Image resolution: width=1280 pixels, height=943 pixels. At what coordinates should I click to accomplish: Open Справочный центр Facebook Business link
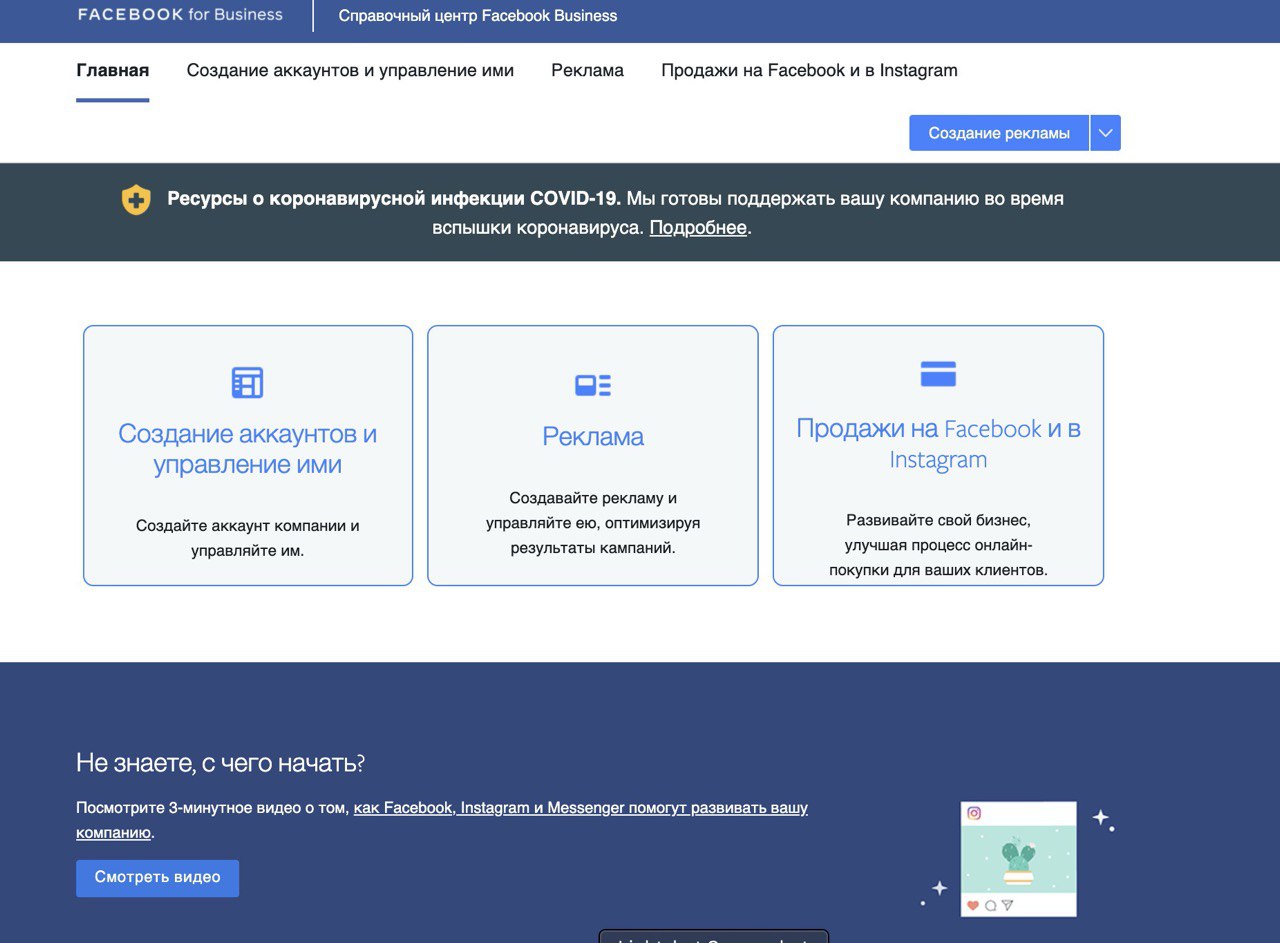[478, 16]
